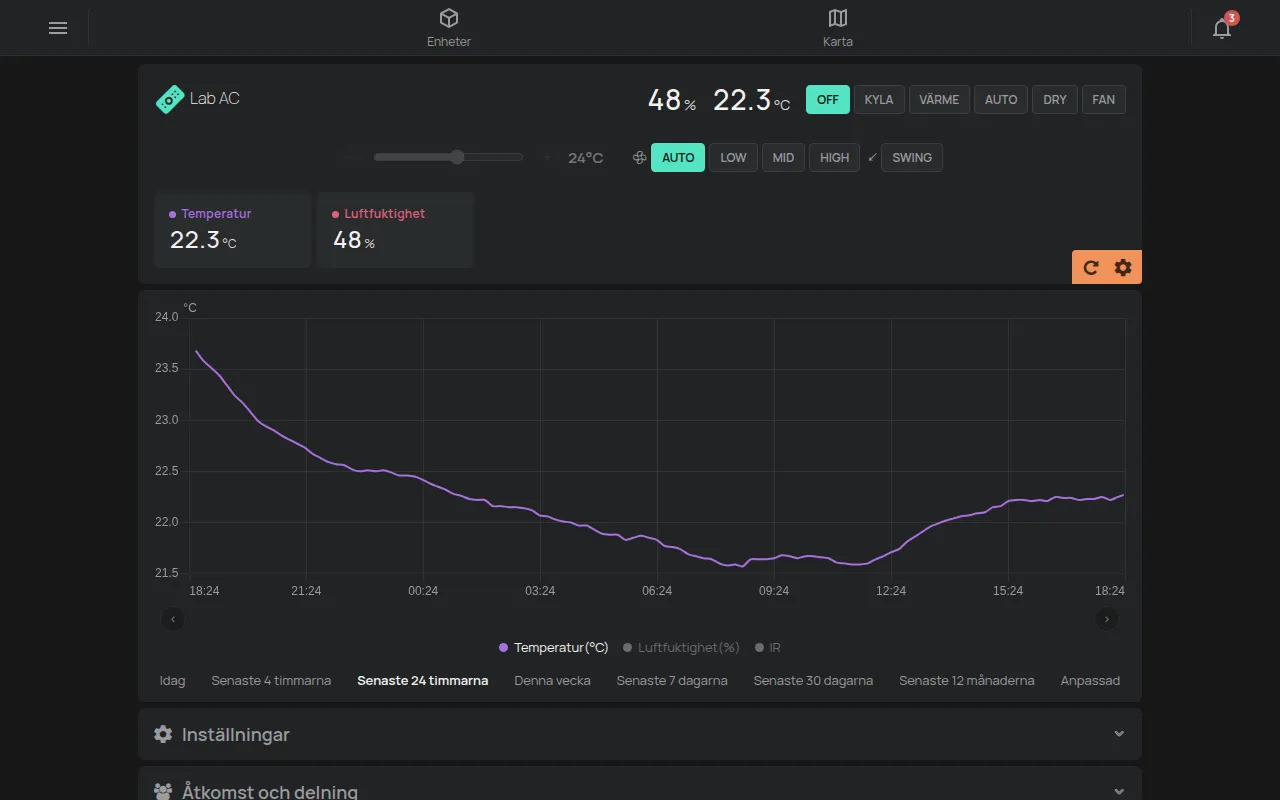Switch the AC mode to KYLA
Image resolution: width=1280 pixels, height=800 pixels.
(x=879, y=100)
